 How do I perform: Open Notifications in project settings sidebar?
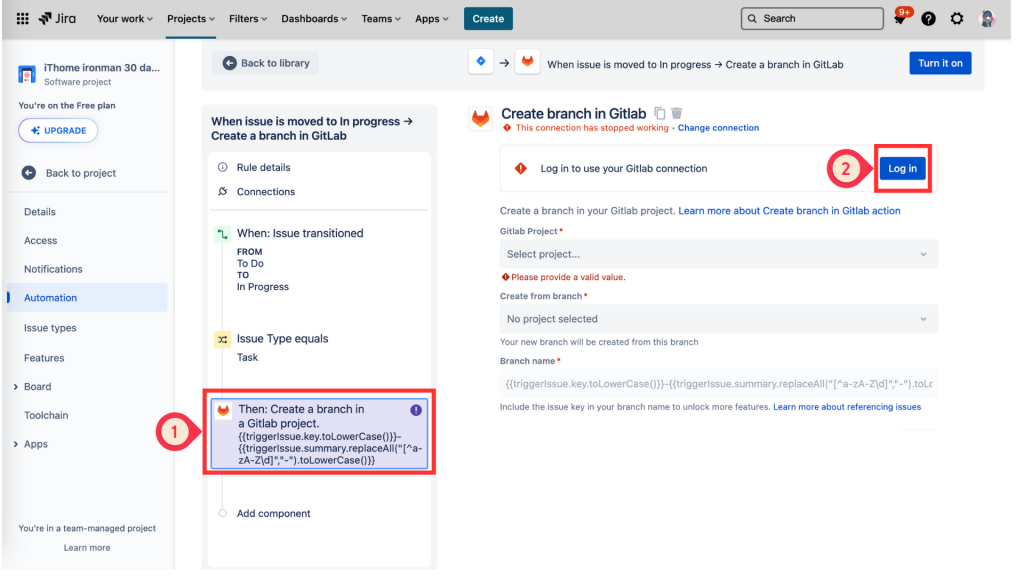pos(54,269)
